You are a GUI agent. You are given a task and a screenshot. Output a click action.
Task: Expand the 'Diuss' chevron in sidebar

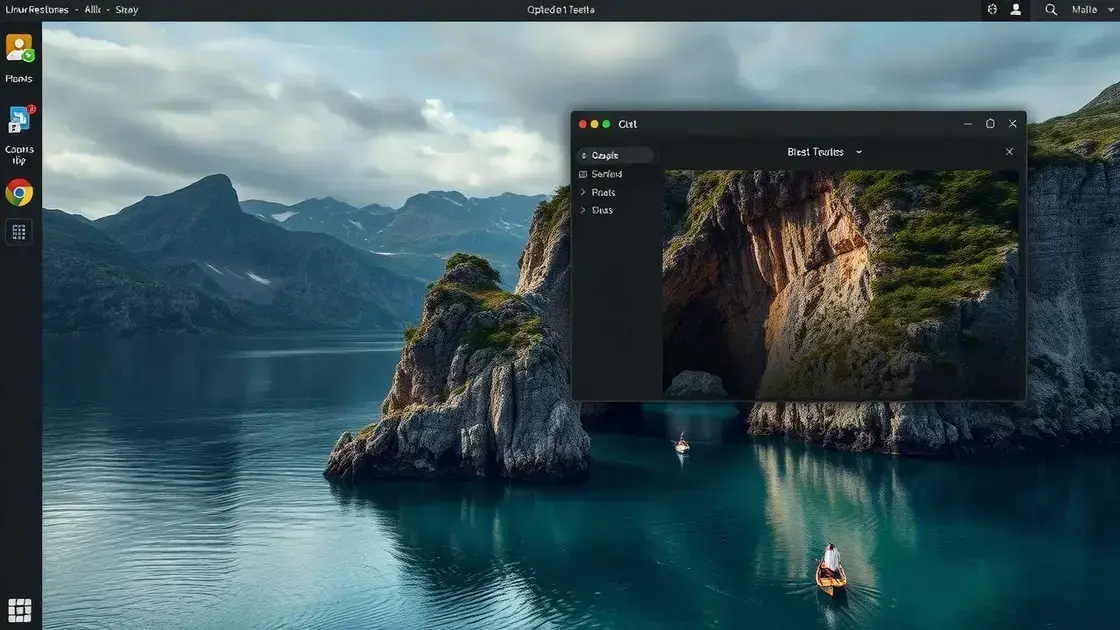583,210
